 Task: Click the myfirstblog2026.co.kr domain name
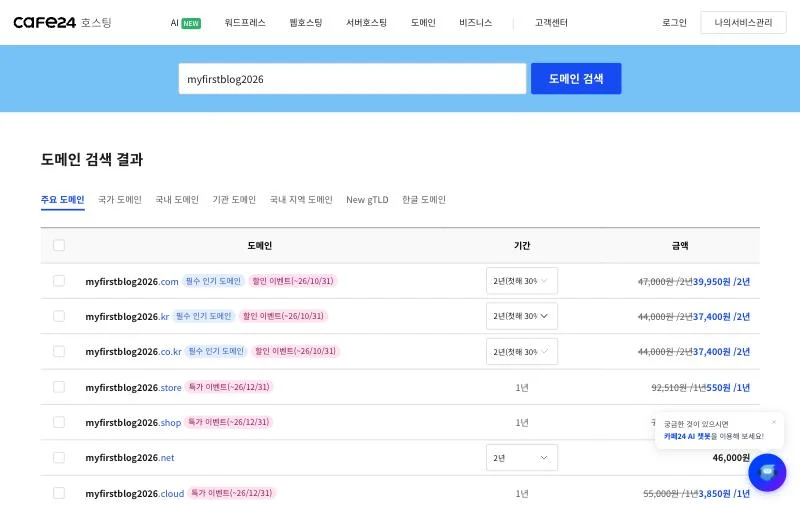pyautogui.click(x=133, y=352)
